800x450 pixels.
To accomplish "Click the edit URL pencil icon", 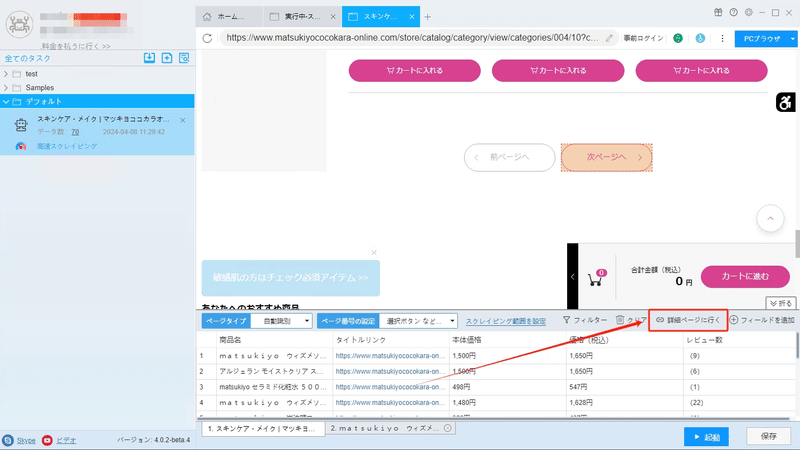I will pyautogui.click(x=609, y=38).
